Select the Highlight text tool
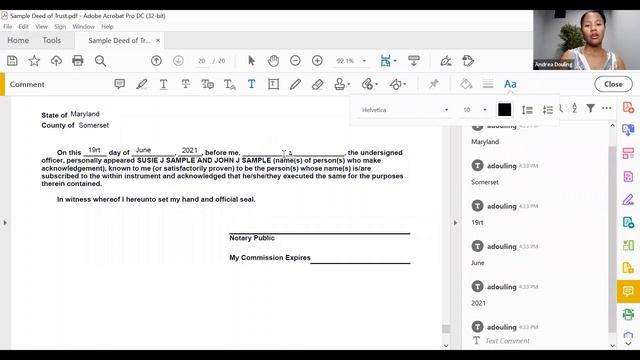Screen dimensions: 640x360 click(142, 84)
